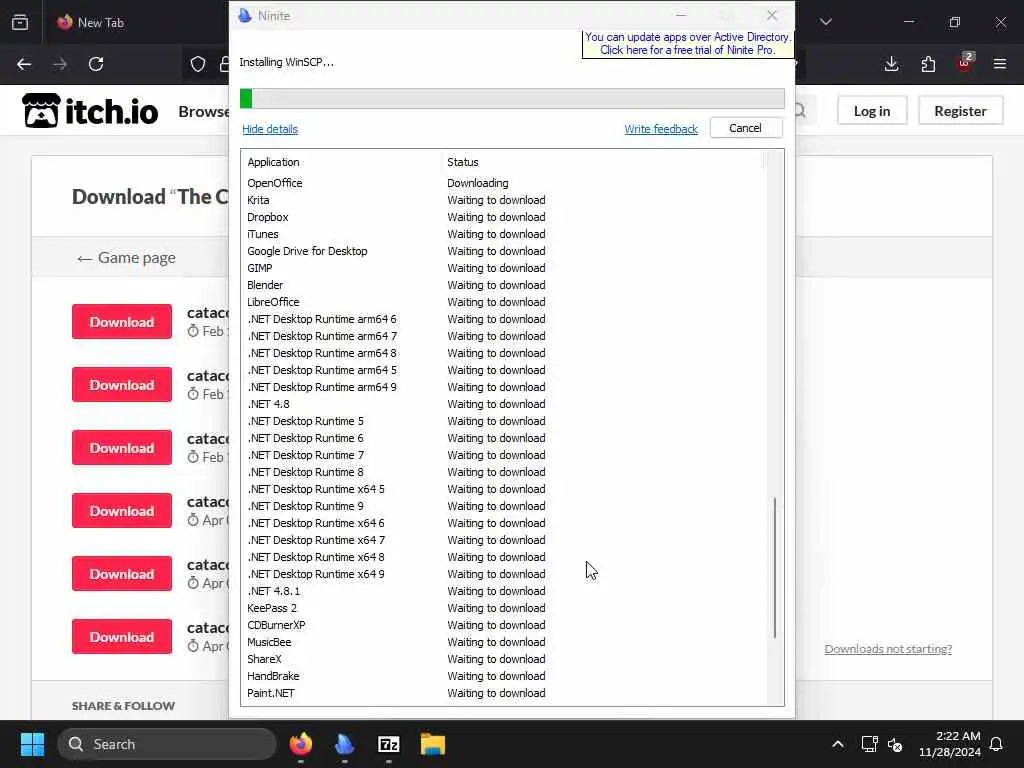Click the itch.io search magnifier icon
Screen dimensions: 1024x768
pyautogui.click(x=800, y=111)
